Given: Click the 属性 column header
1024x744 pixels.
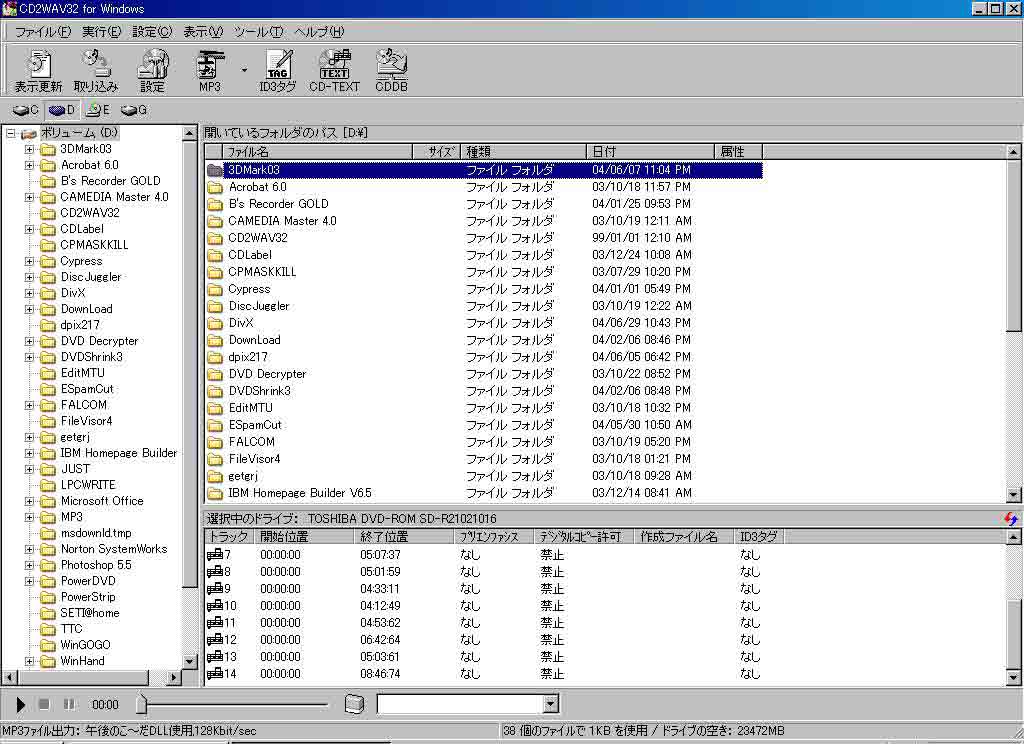Looking at the screenshot, I should point(738,152).
